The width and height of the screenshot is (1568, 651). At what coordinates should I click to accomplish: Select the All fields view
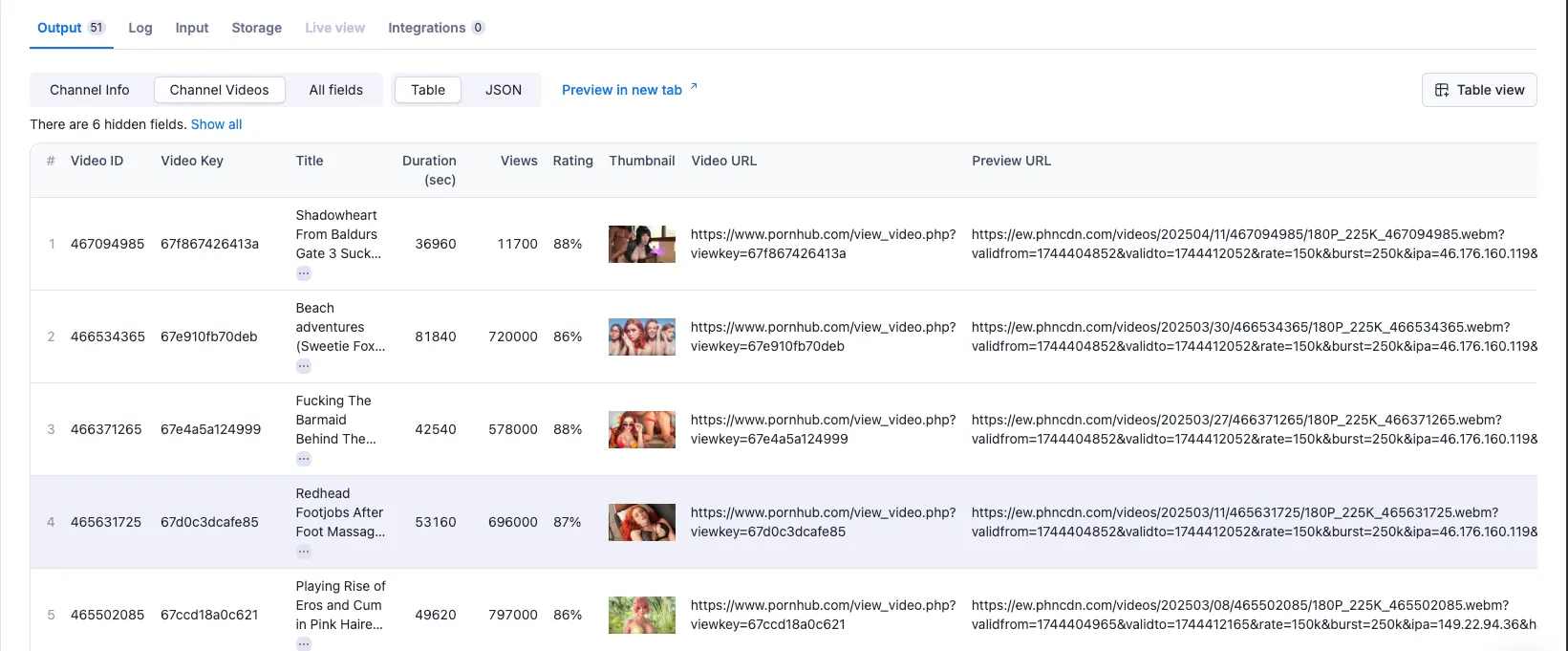point(335,90)
